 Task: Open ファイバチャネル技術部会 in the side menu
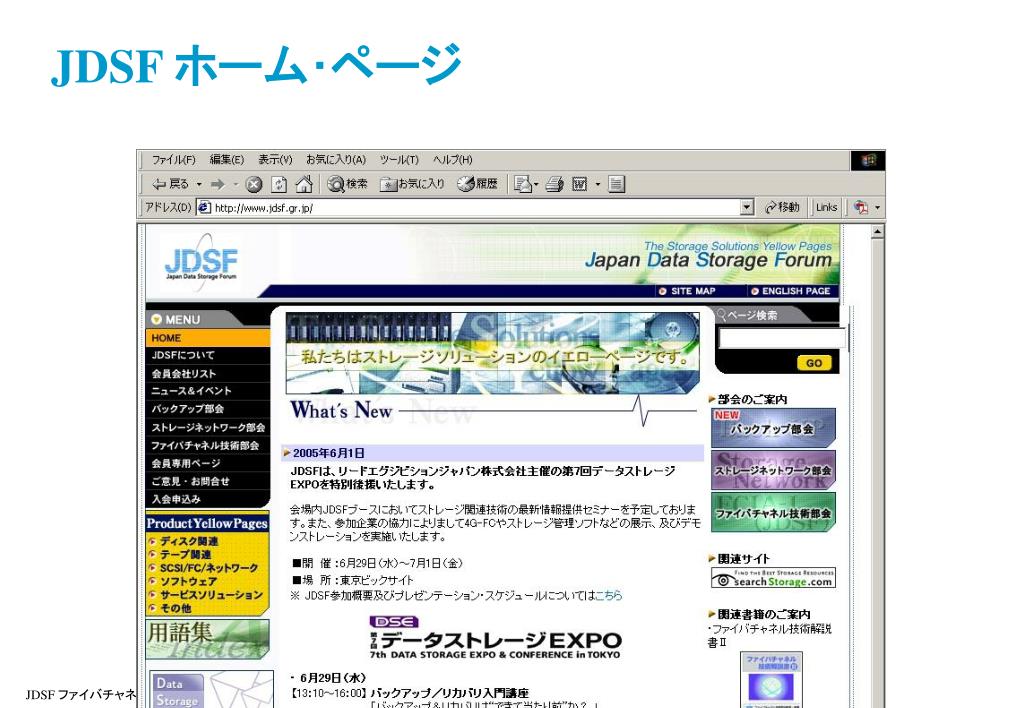(x=207, y=446)
